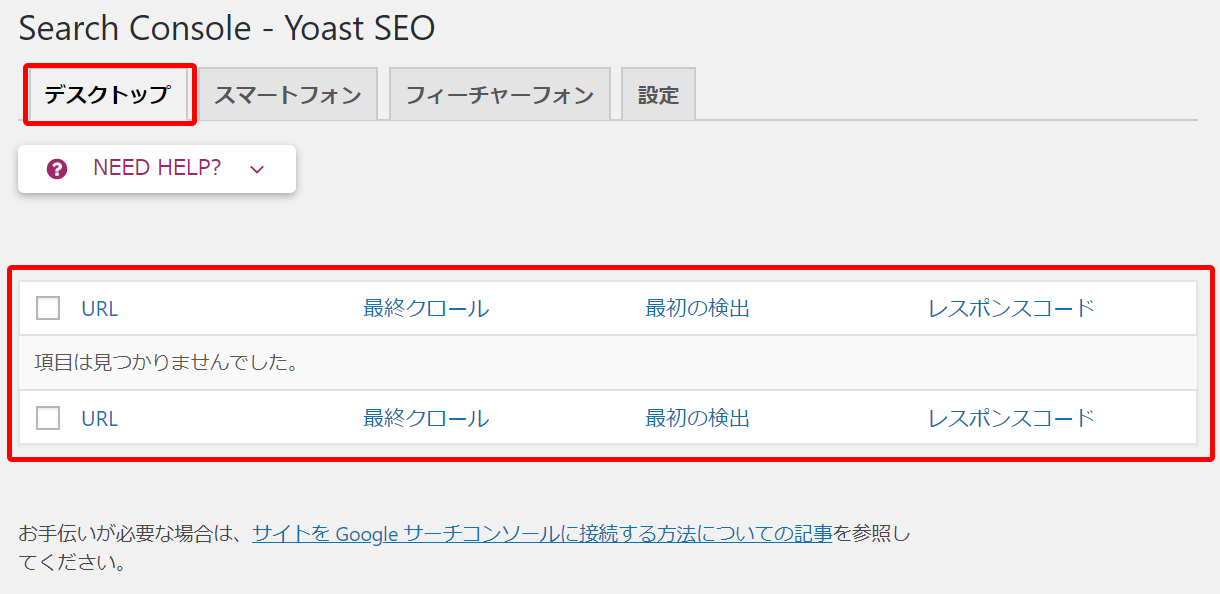1220x594 pixels.
Task: Open the 設定 tab
Action: [x=658, y=95]
